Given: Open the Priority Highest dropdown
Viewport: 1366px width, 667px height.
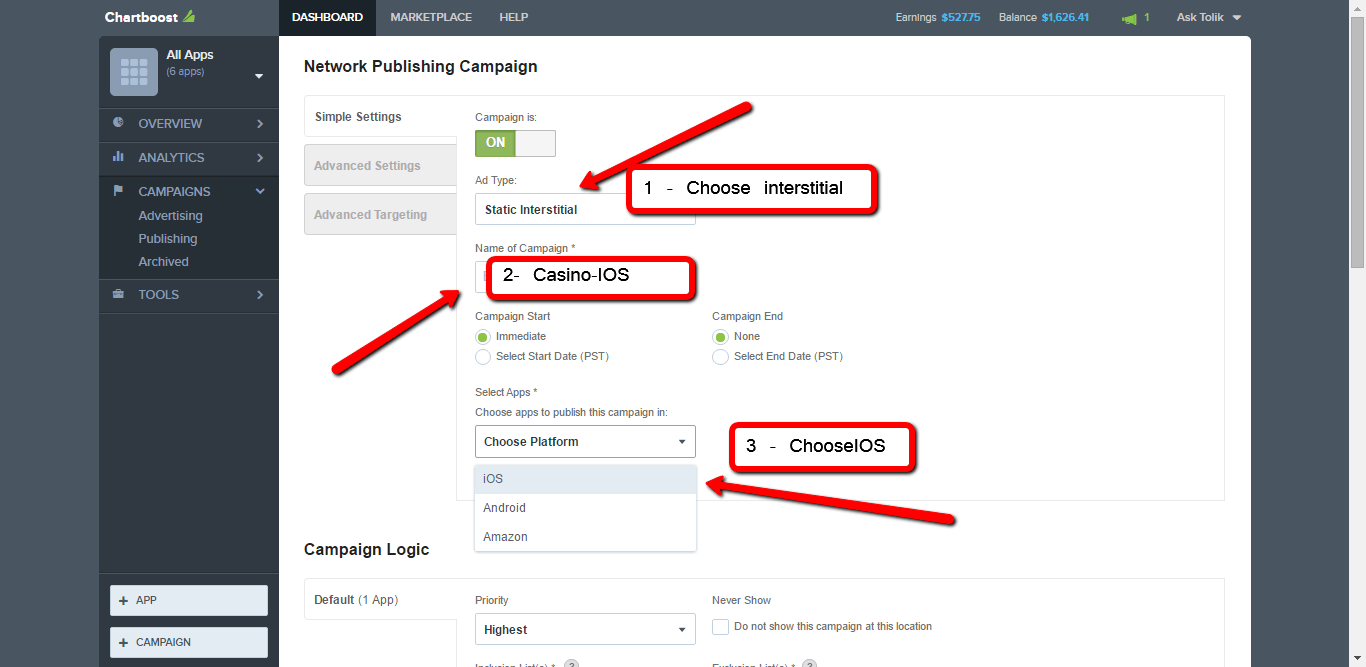Looking at the screenshot, I should [585, 629].
